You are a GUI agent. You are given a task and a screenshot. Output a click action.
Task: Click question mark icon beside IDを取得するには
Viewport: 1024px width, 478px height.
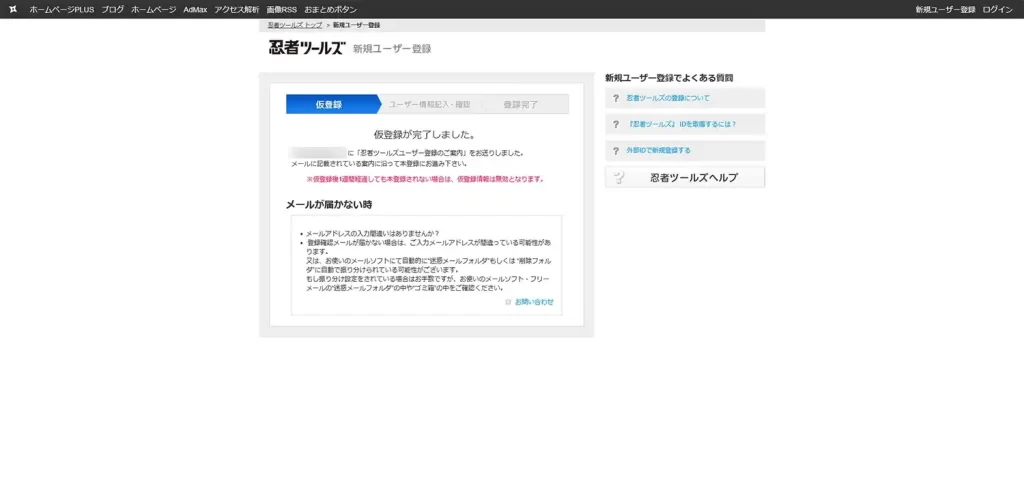click(616, 124)
